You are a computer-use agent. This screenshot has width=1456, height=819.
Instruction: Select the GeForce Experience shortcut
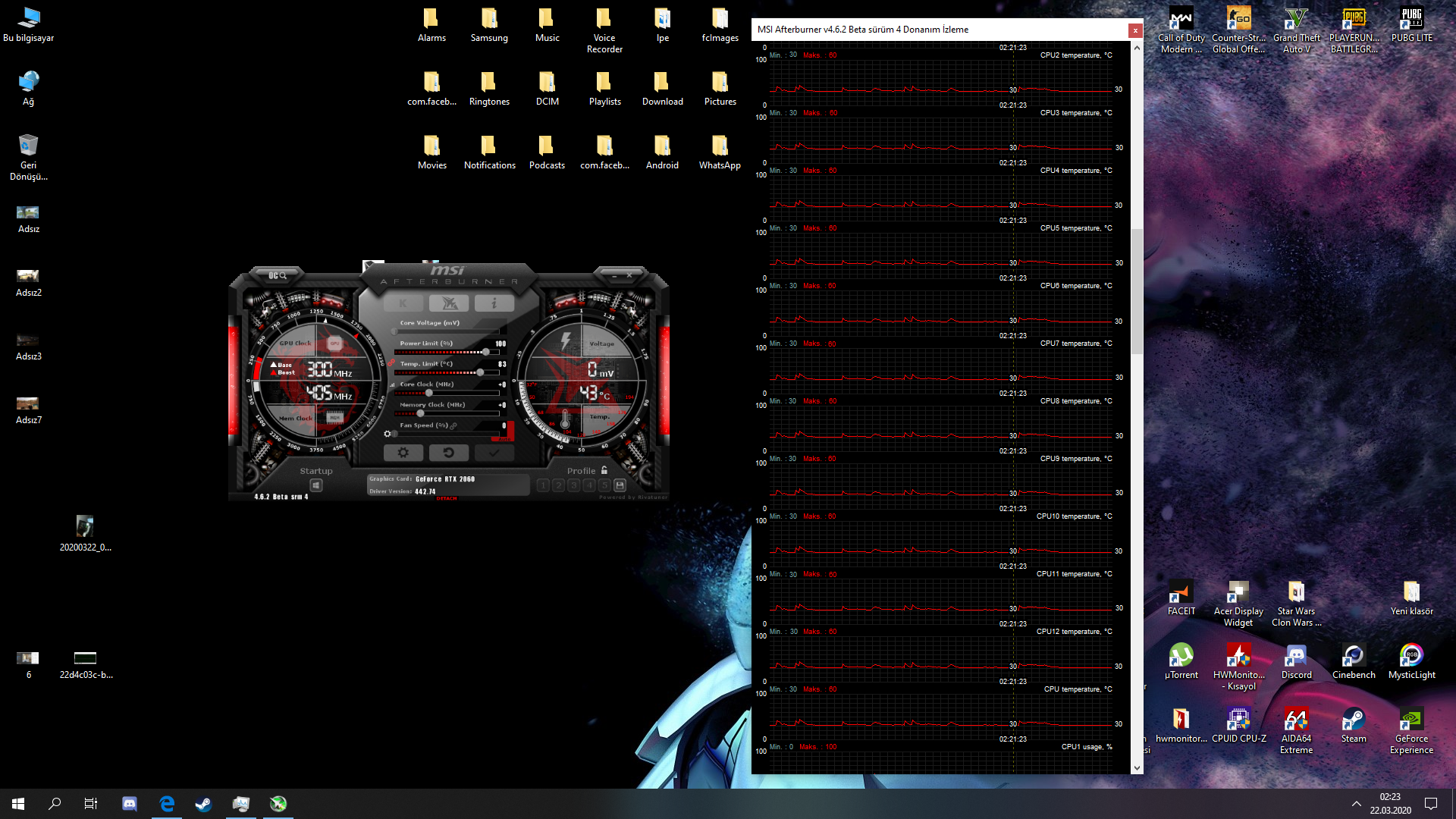pos(1411,731)
